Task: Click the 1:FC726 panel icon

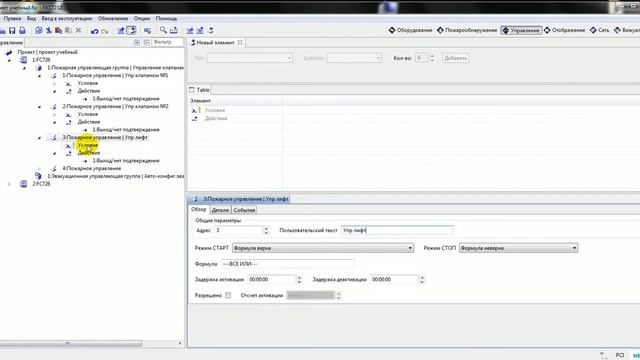Action: coord(24,60)
